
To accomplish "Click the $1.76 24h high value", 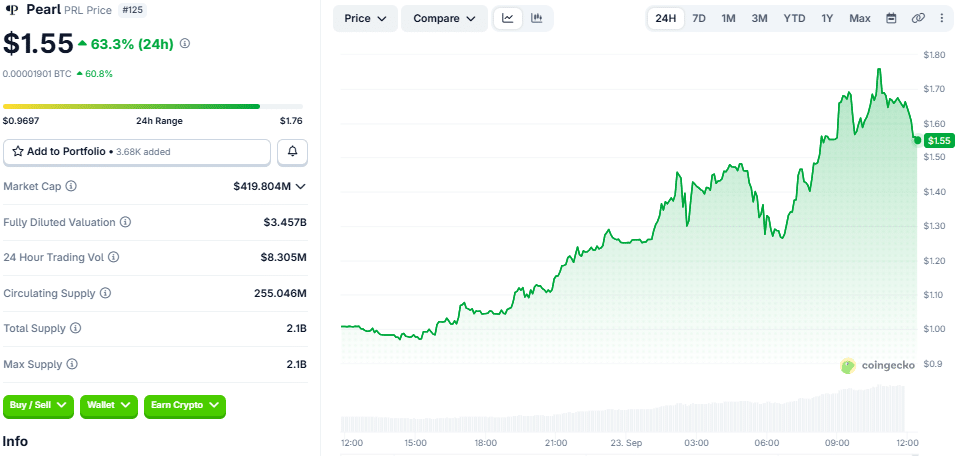I will pos(291,121).
